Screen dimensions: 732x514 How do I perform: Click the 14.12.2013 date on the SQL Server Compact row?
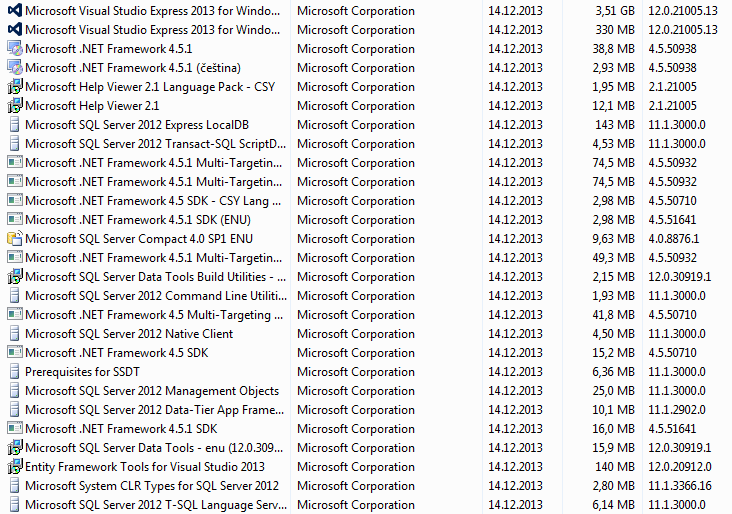click(515, 239)
